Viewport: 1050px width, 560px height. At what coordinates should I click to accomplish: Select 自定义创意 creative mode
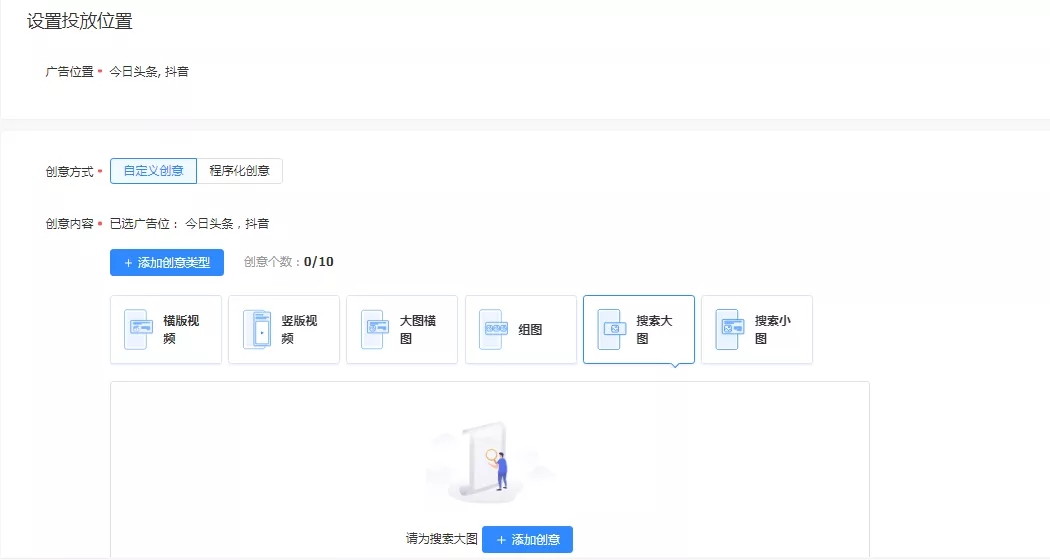153,171
